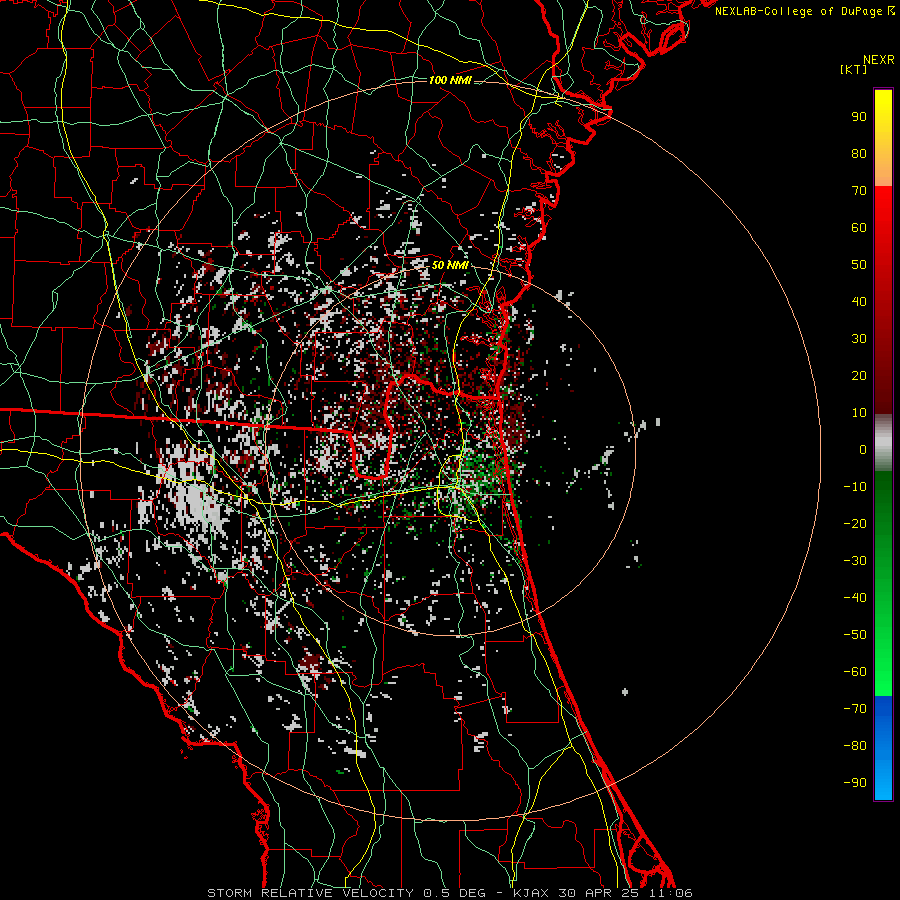Click the positive 40 value on velocity scale
900x900 pixels.
click(x=859, y=302)
